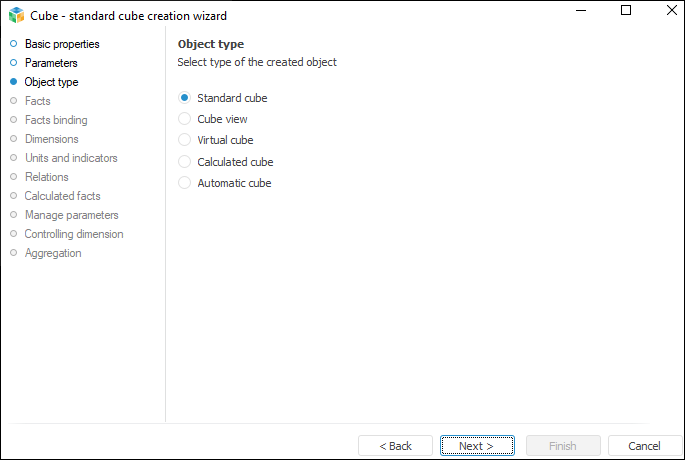Go to the Basic properties step
This screenshot has height=460, width=685.
tap(62, 44)
